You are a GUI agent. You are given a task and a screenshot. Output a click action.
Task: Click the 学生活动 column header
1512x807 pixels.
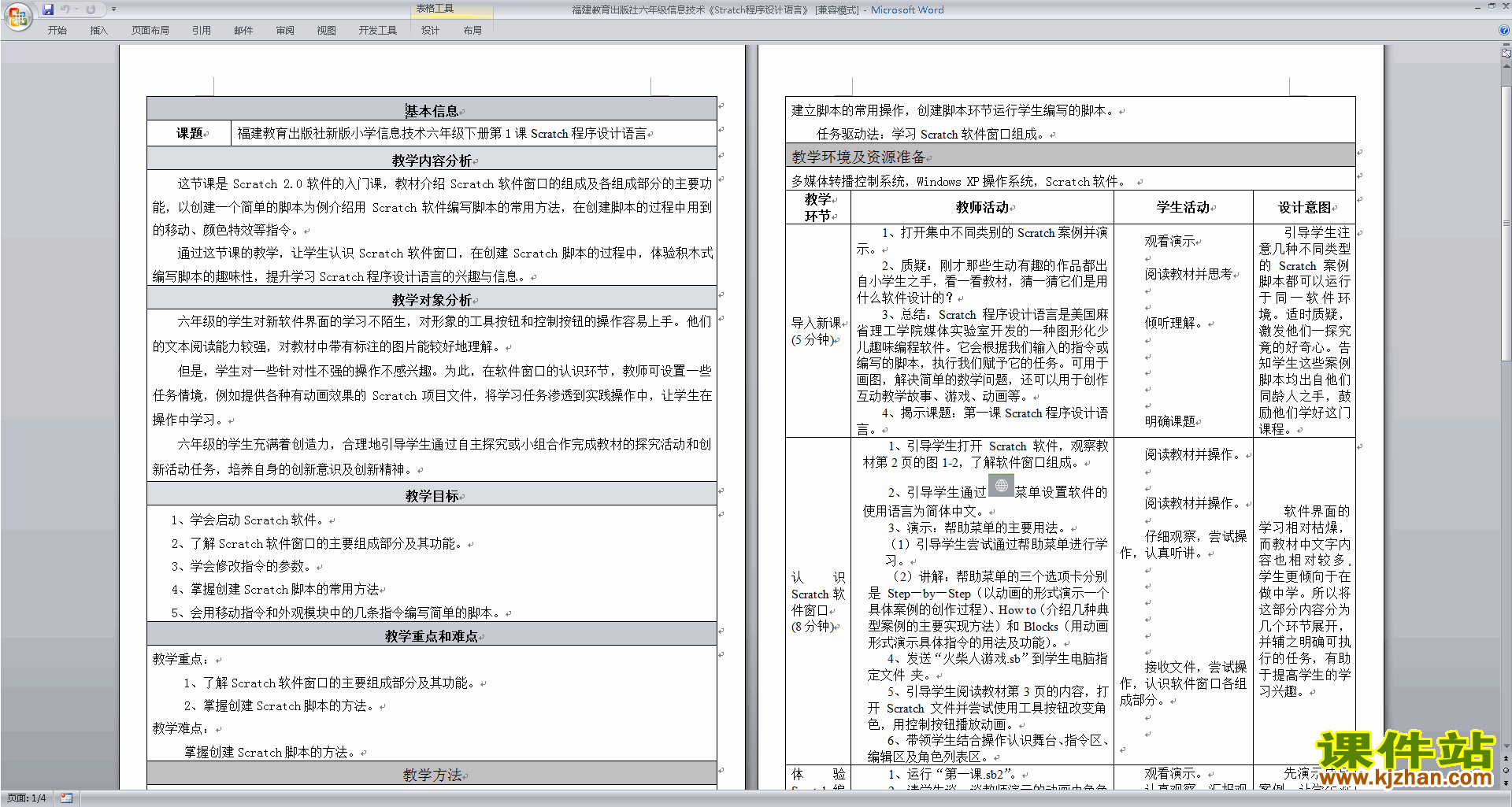point(1183,207)
